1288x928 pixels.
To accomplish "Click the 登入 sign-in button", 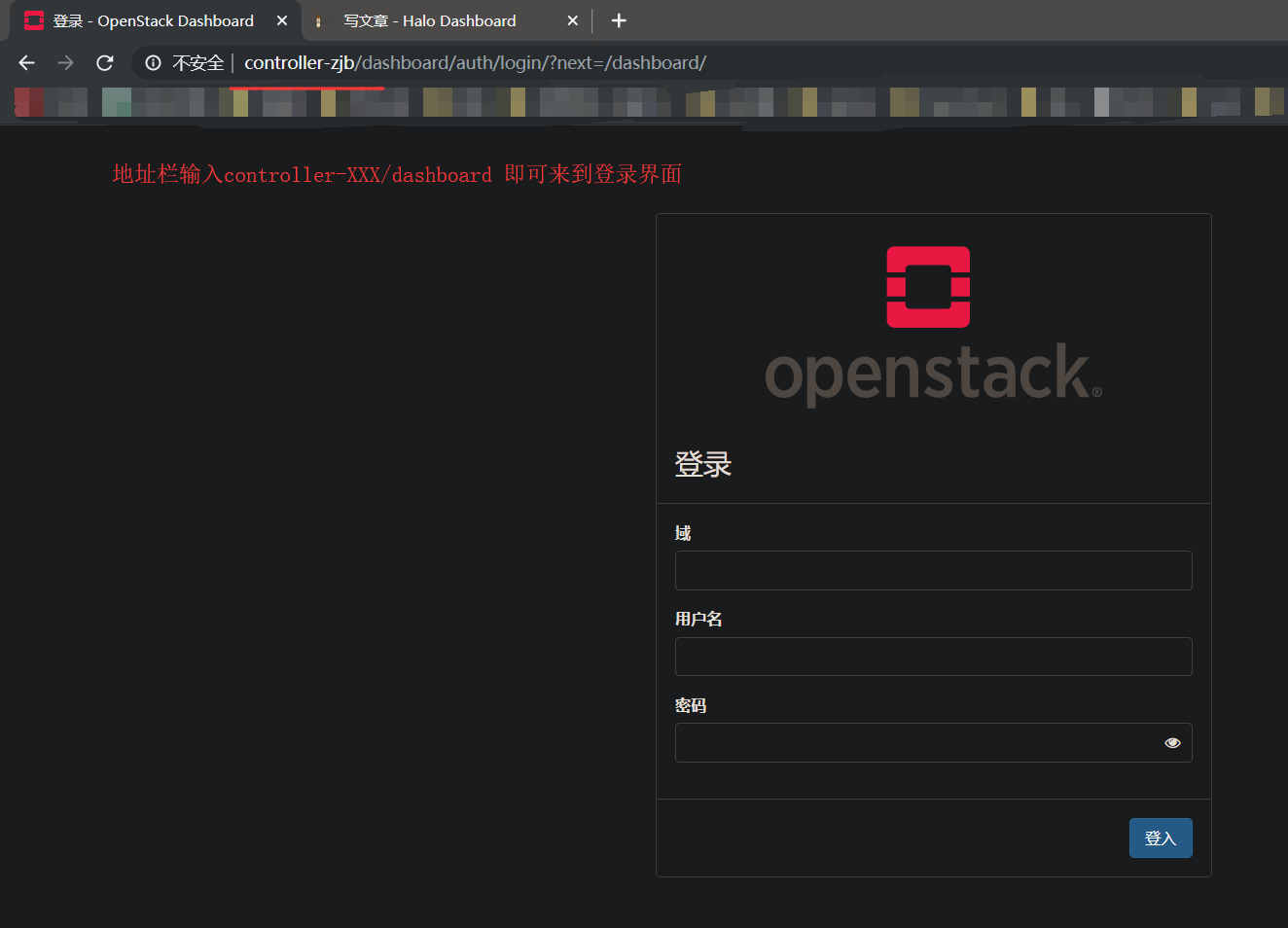I will (x=1161, y=839).
